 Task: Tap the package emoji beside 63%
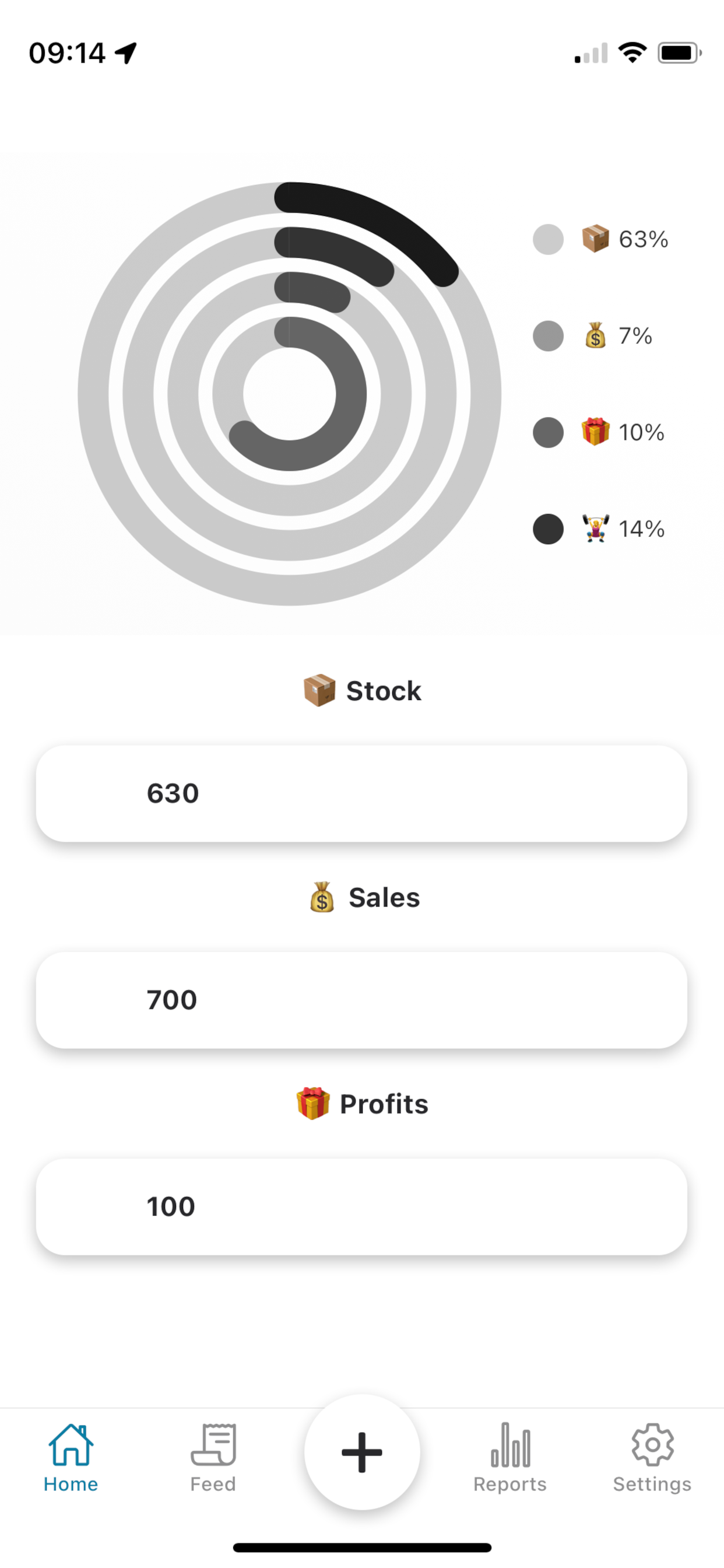pos(595,239)
